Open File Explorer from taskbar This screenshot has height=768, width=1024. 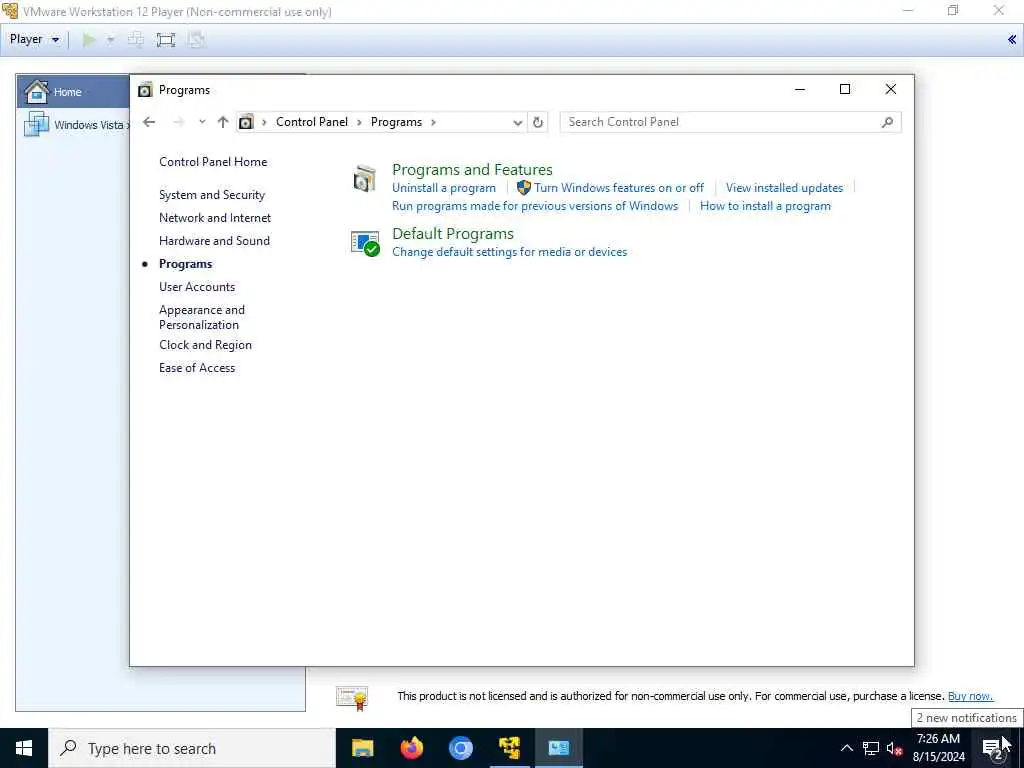pos(362,748)
